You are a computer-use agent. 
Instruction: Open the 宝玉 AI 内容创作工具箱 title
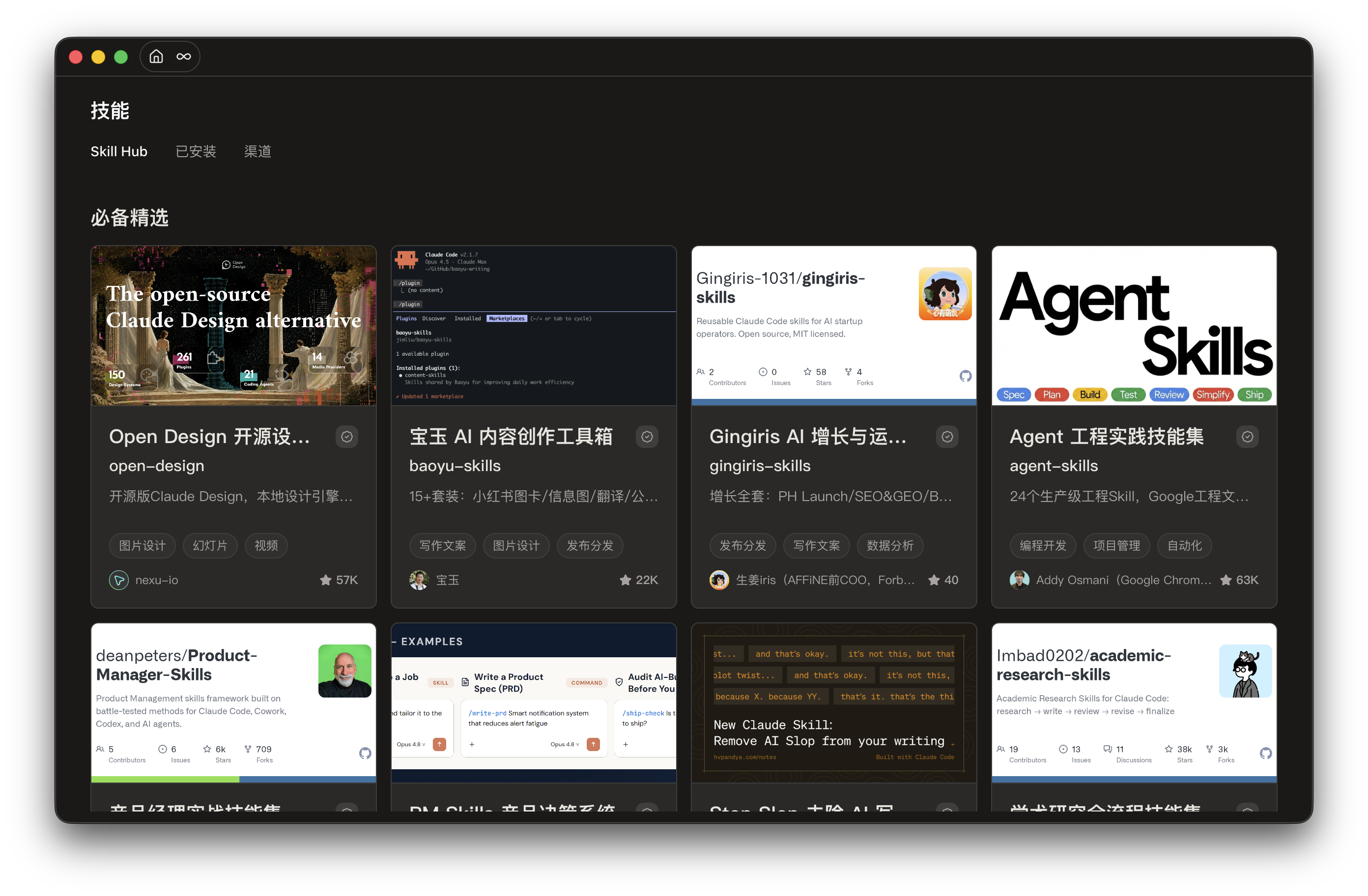pos(511,437)
